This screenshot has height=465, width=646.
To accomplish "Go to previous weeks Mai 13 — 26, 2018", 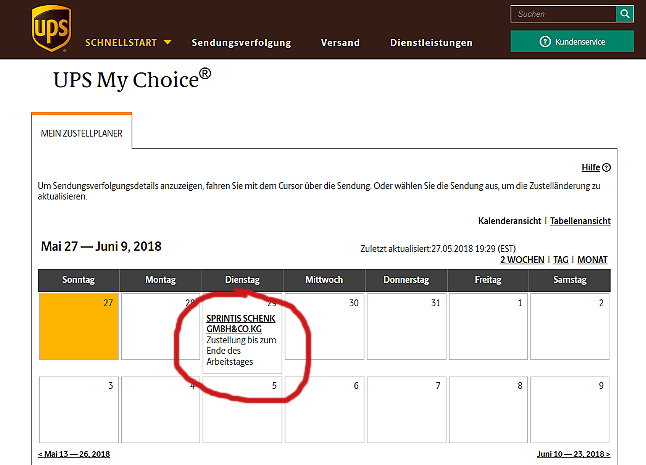I will [74, 454].
